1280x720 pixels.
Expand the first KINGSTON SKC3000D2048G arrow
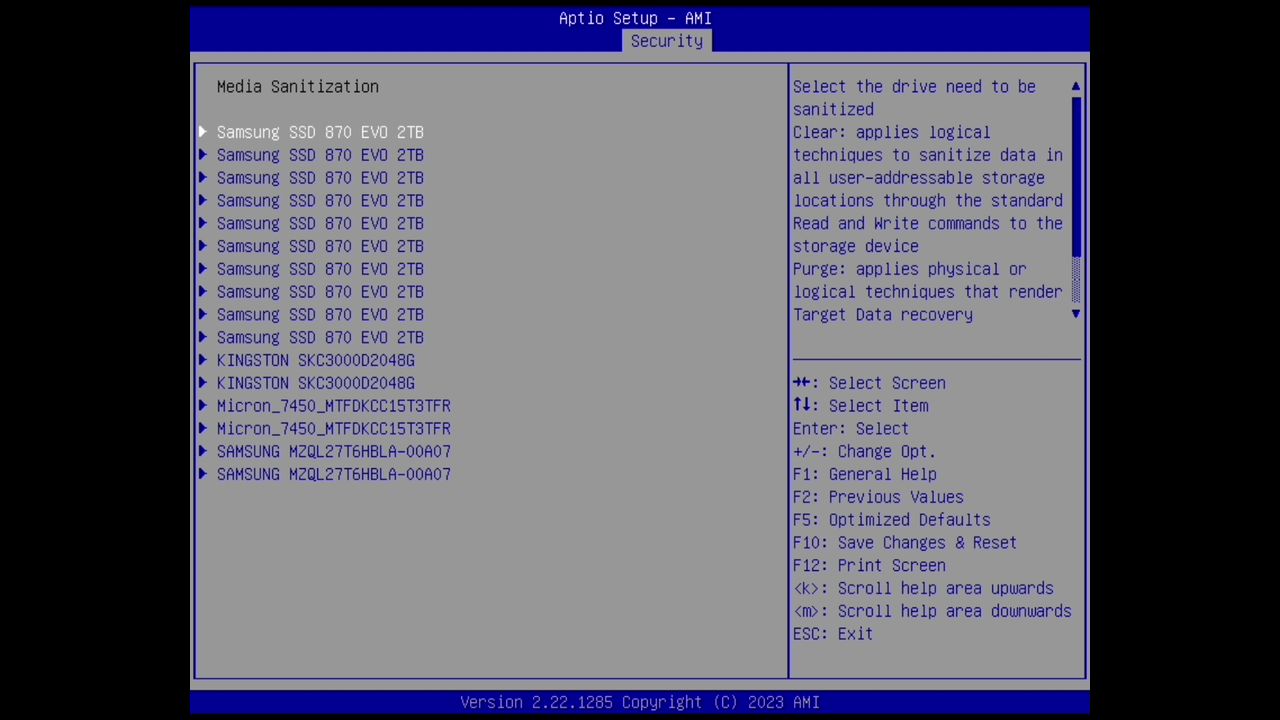[x=203, y=360]
